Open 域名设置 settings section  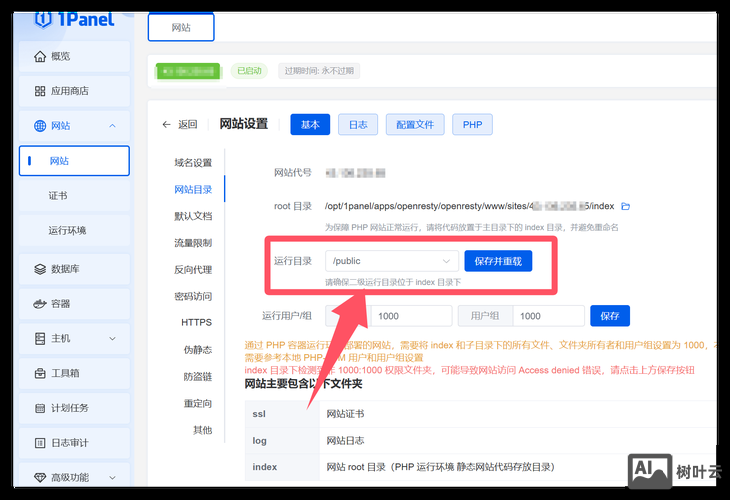tap(193, 162)
